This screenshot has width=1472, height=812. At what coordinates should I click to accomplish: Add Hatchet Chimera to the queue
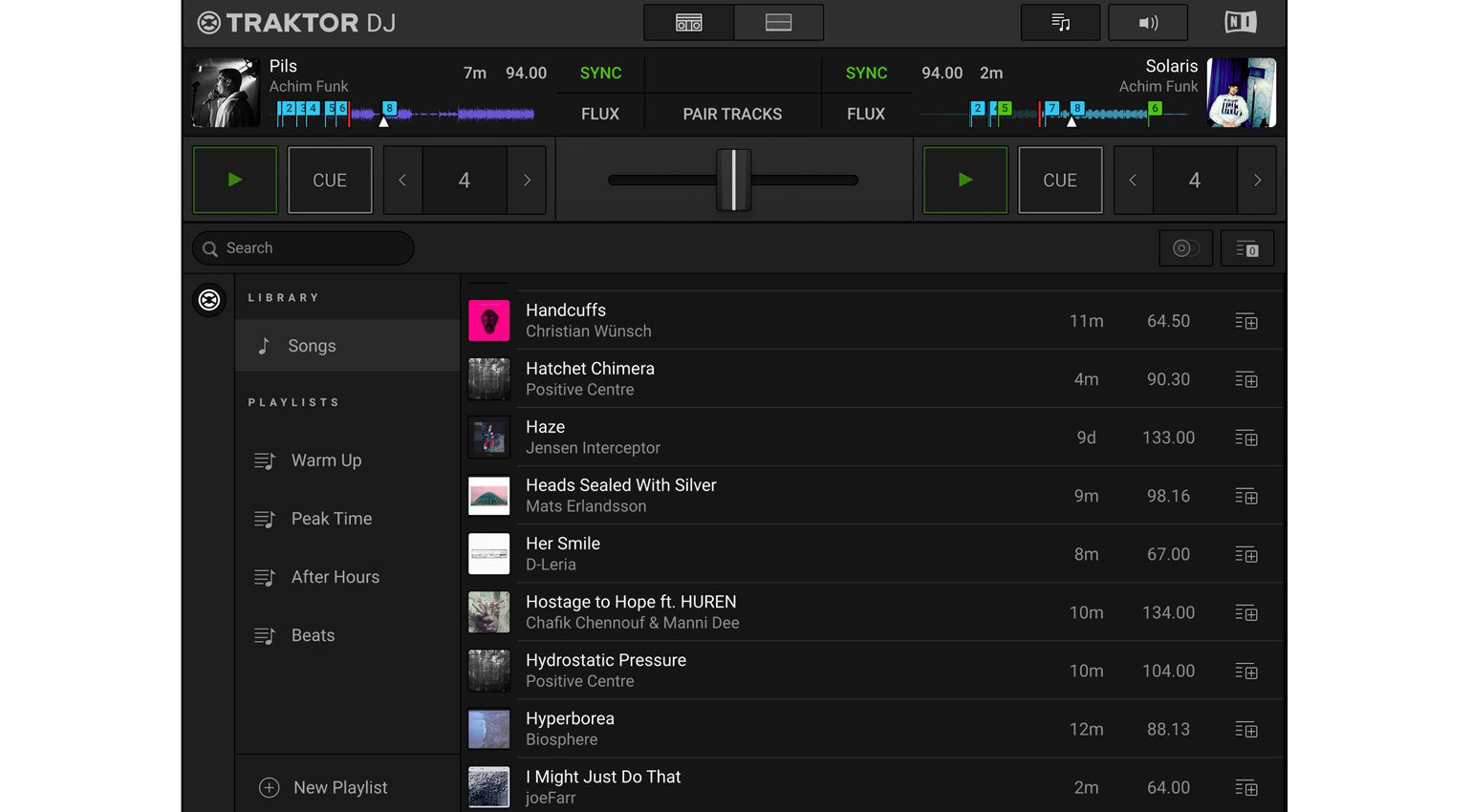click(x=1246, y=379)
